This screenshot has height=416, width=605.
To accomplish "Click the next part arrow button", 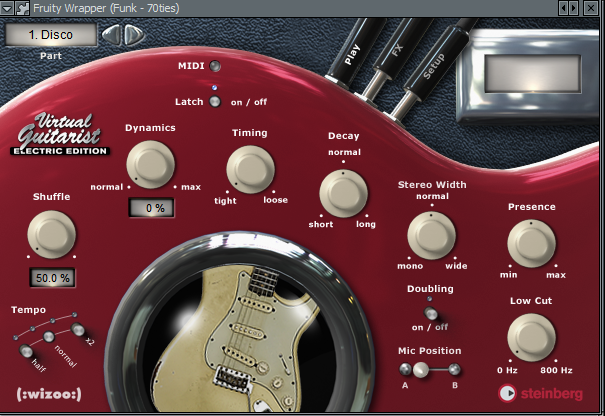I will tap(134, 35).
